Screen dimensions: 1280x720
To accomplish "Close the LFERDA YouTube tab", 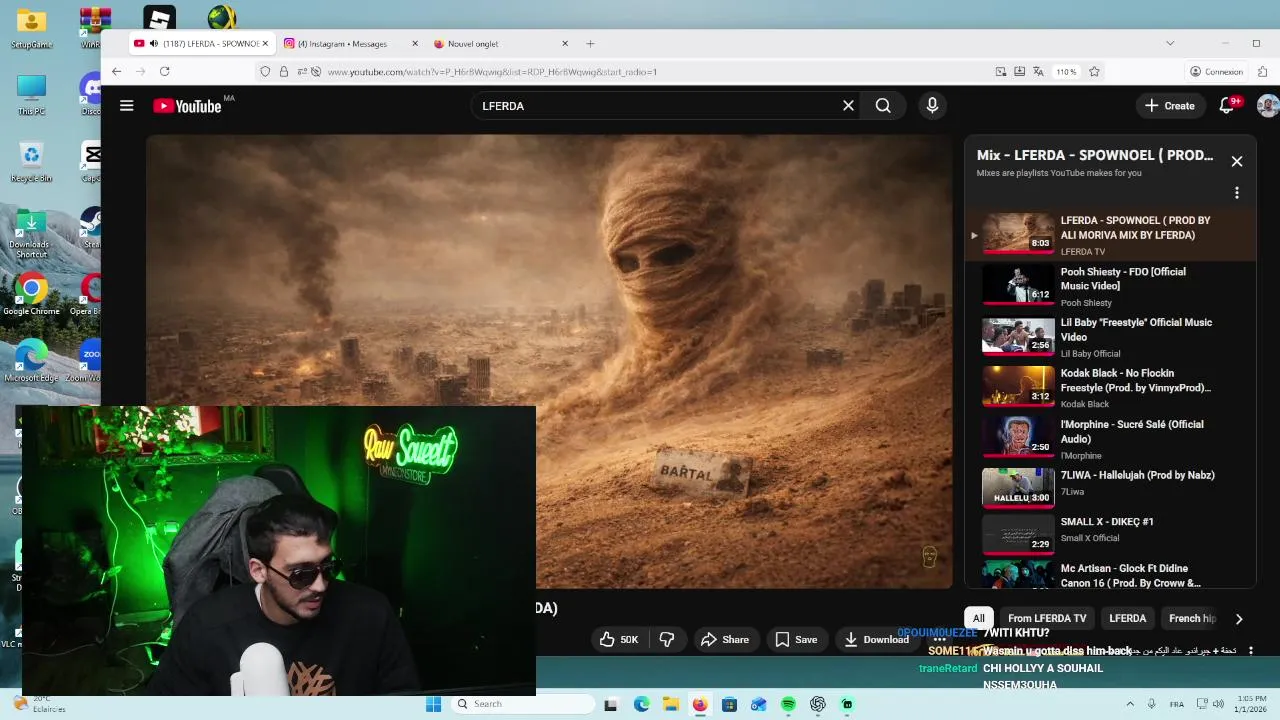I will (x=265, y=43).
